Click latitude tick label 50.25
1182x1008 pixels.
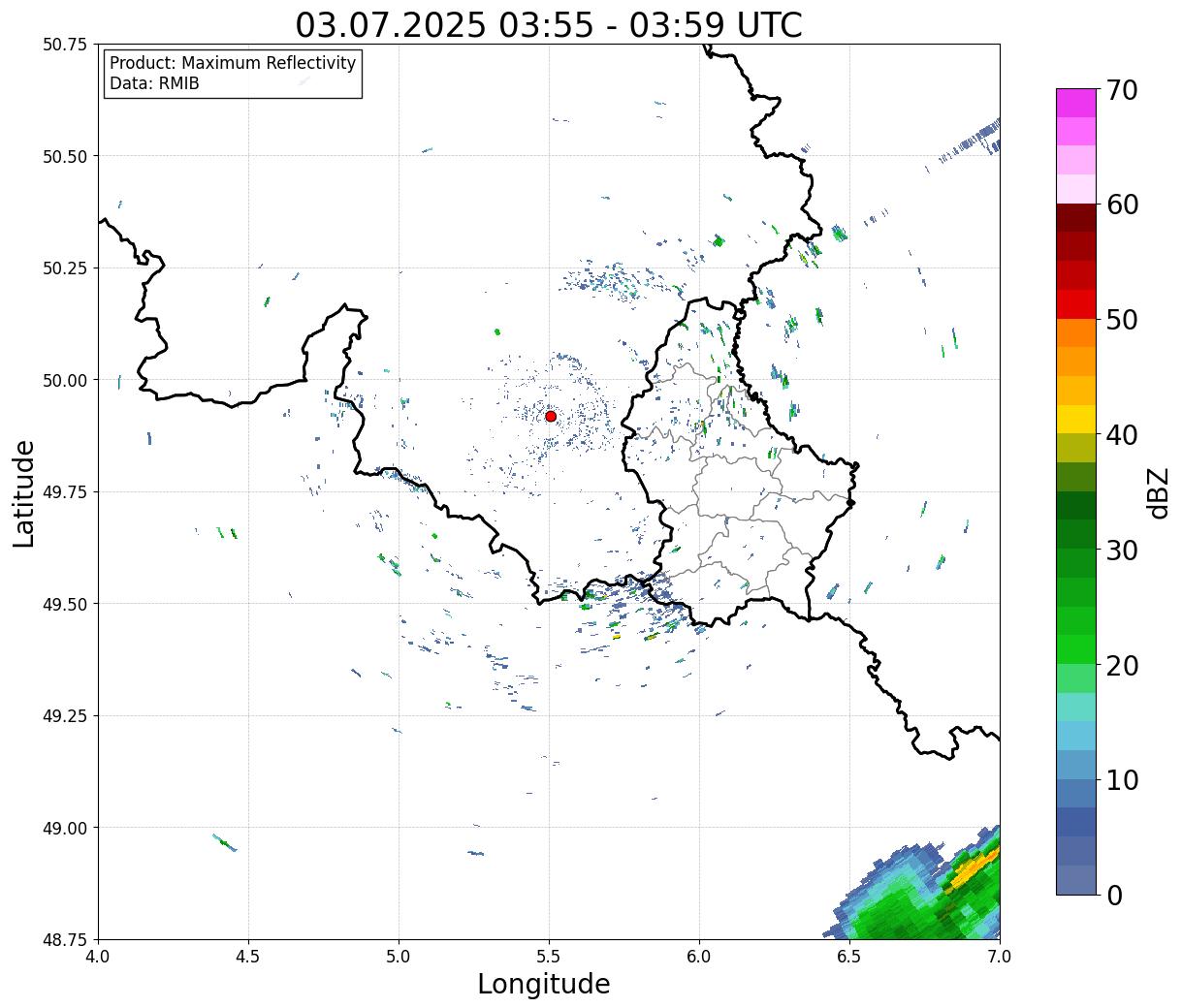[x=65, y=268]
